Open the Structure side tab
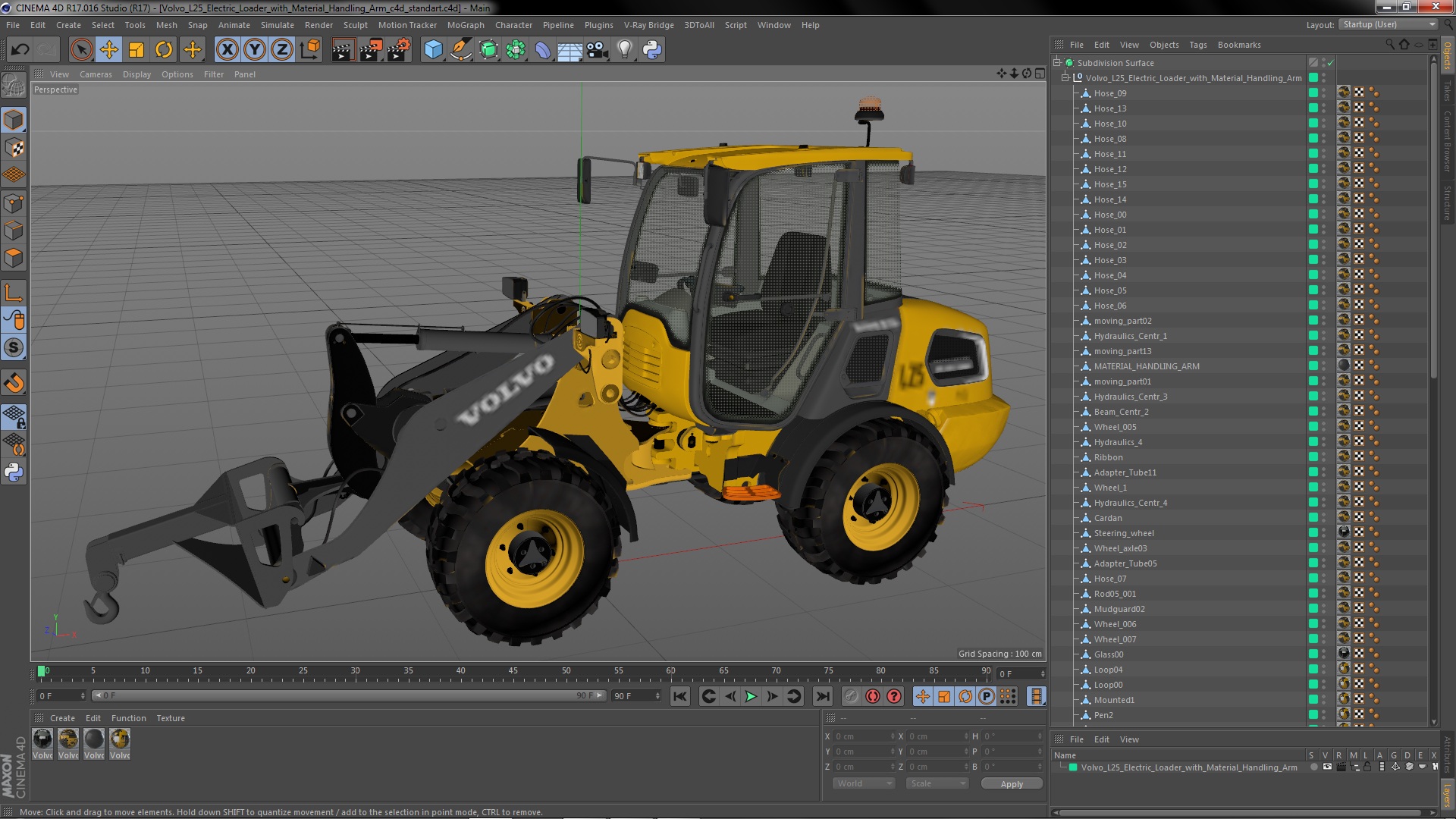This screenshot has width=1456, height=819. click(x=1447, y=202)
